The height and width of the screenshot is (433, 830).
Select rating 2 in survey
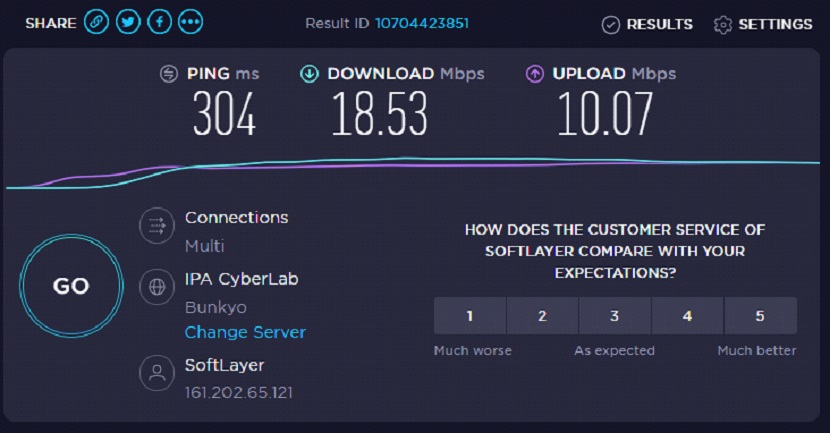[x=542, y=316]
